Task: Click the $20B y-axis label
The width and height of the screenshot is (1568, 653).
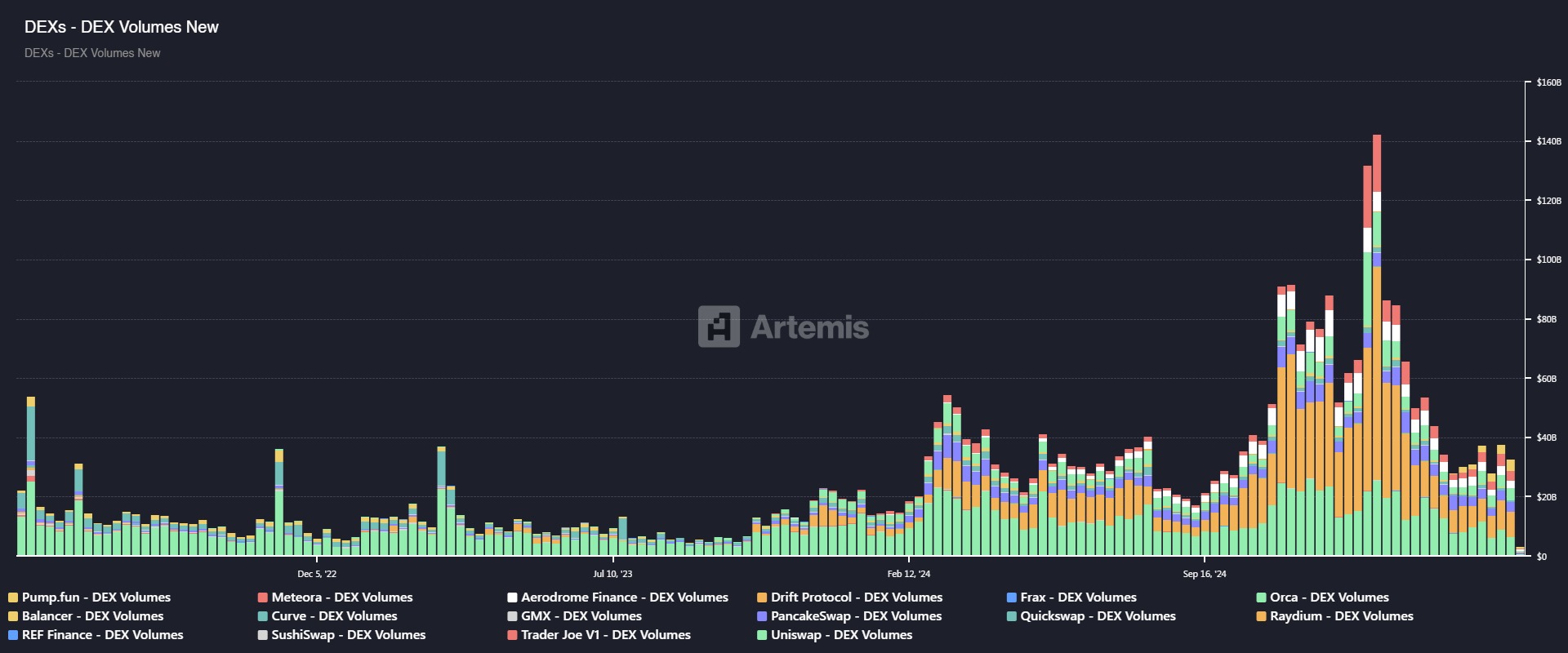Action: tap(1547, 497)
